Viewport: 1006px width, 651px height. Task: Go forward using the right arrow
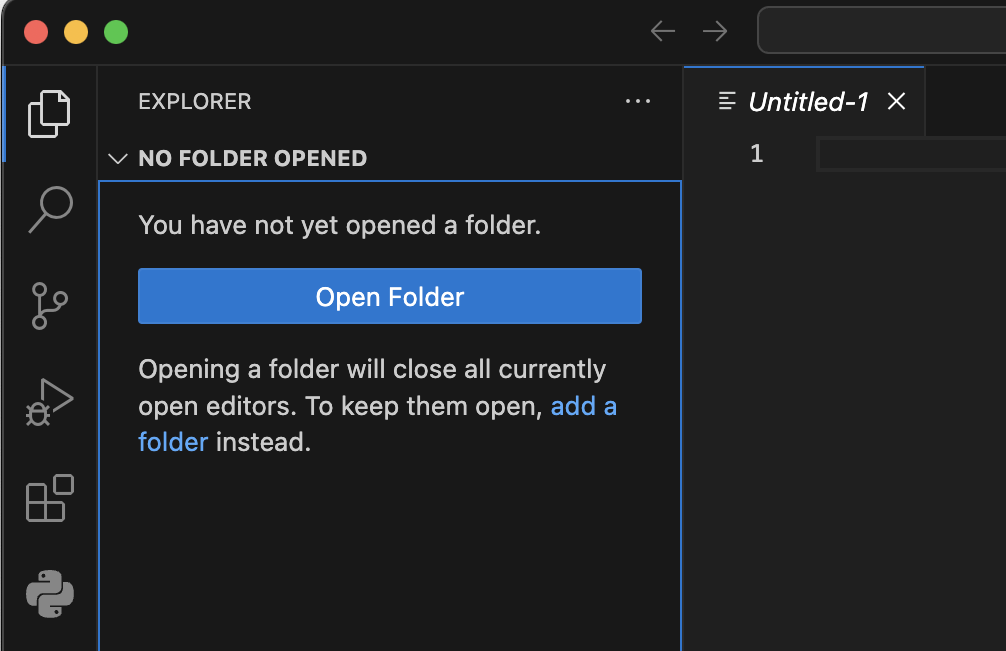pyautogui.click(x=715, y=31)
